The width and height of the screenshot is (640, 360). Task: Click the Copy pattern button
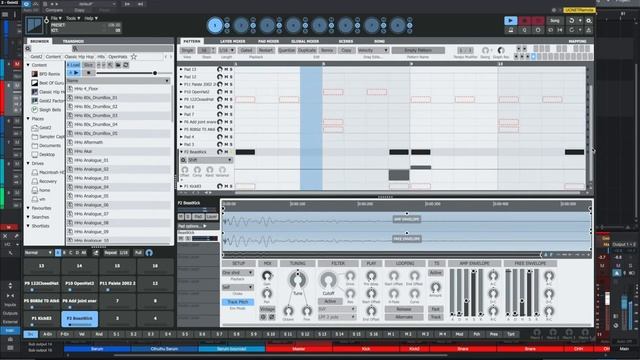(x=346, y=50)
